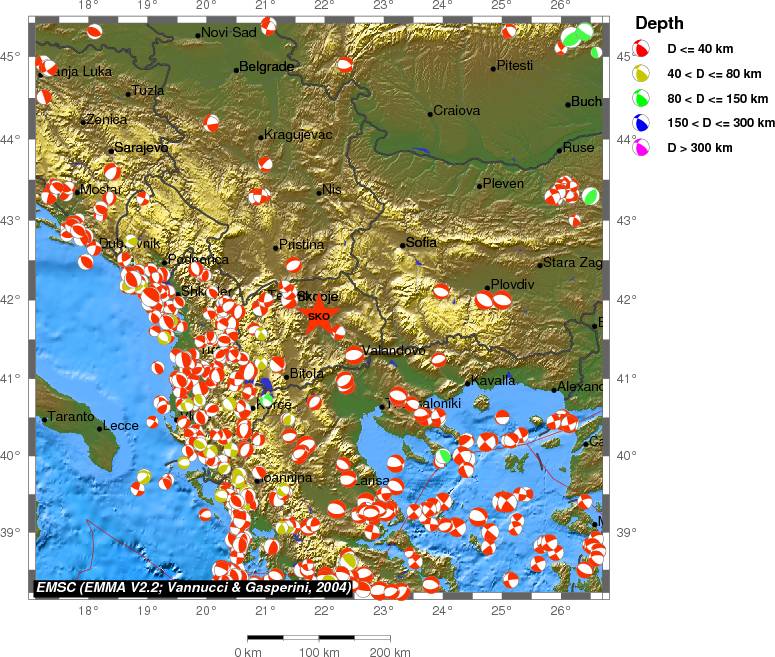The height and width of the screenshot is (657, 775).
Task: Click the Ioannina city label
Action: pyautogui.click(x=287, y=478)
